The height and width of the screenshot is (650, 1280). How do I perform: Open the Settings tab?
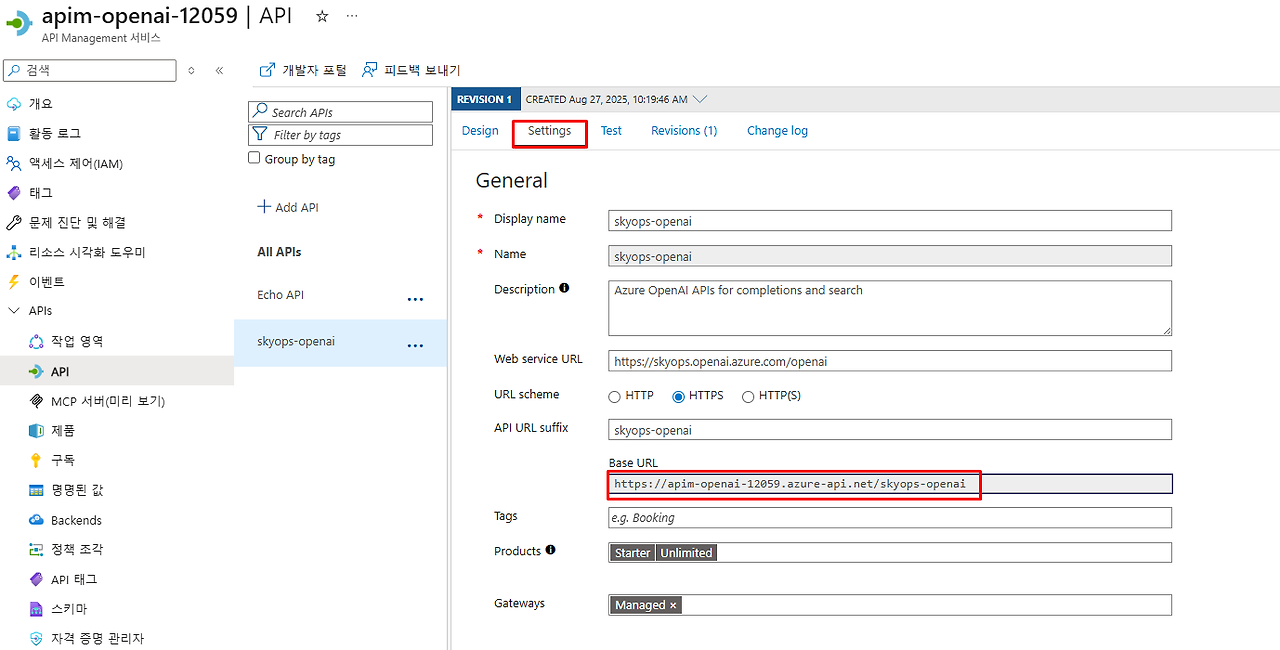[x=550, y=131]
